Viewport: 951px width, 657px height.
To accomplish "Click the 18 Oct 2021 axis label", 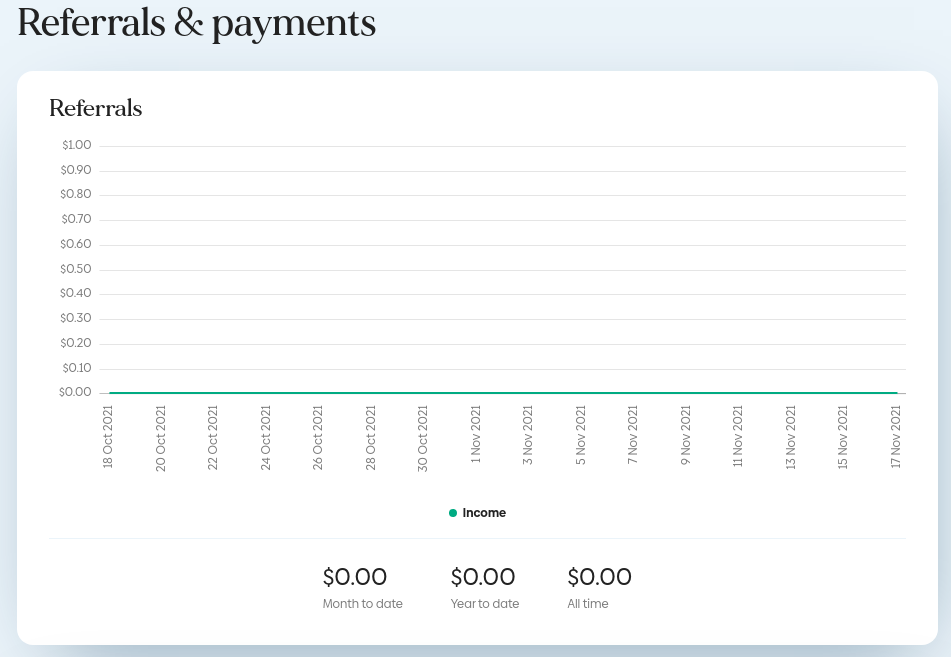I will pos(108,437).
